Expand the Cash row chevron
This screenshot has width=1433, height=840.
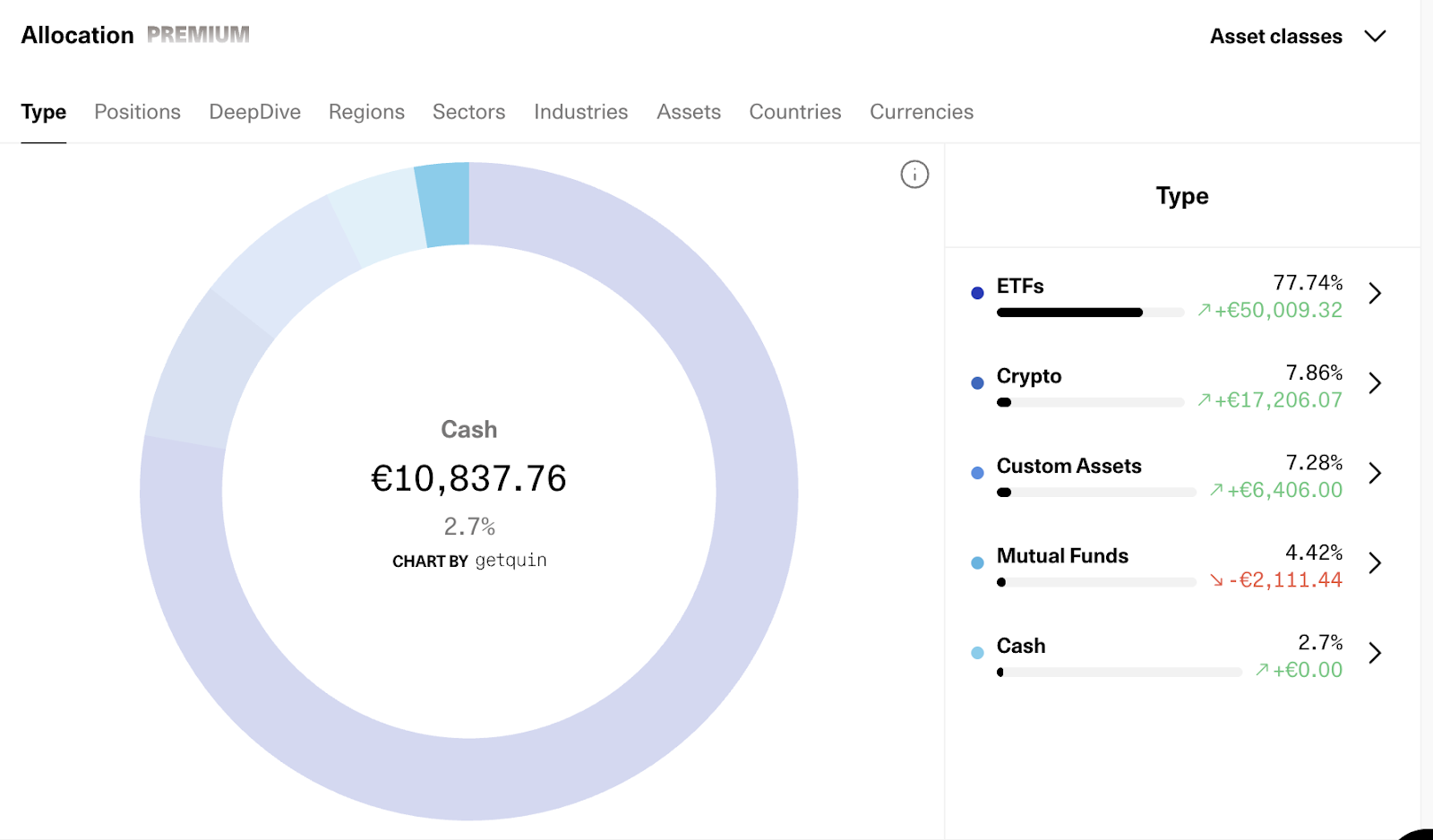[1375, 653]
